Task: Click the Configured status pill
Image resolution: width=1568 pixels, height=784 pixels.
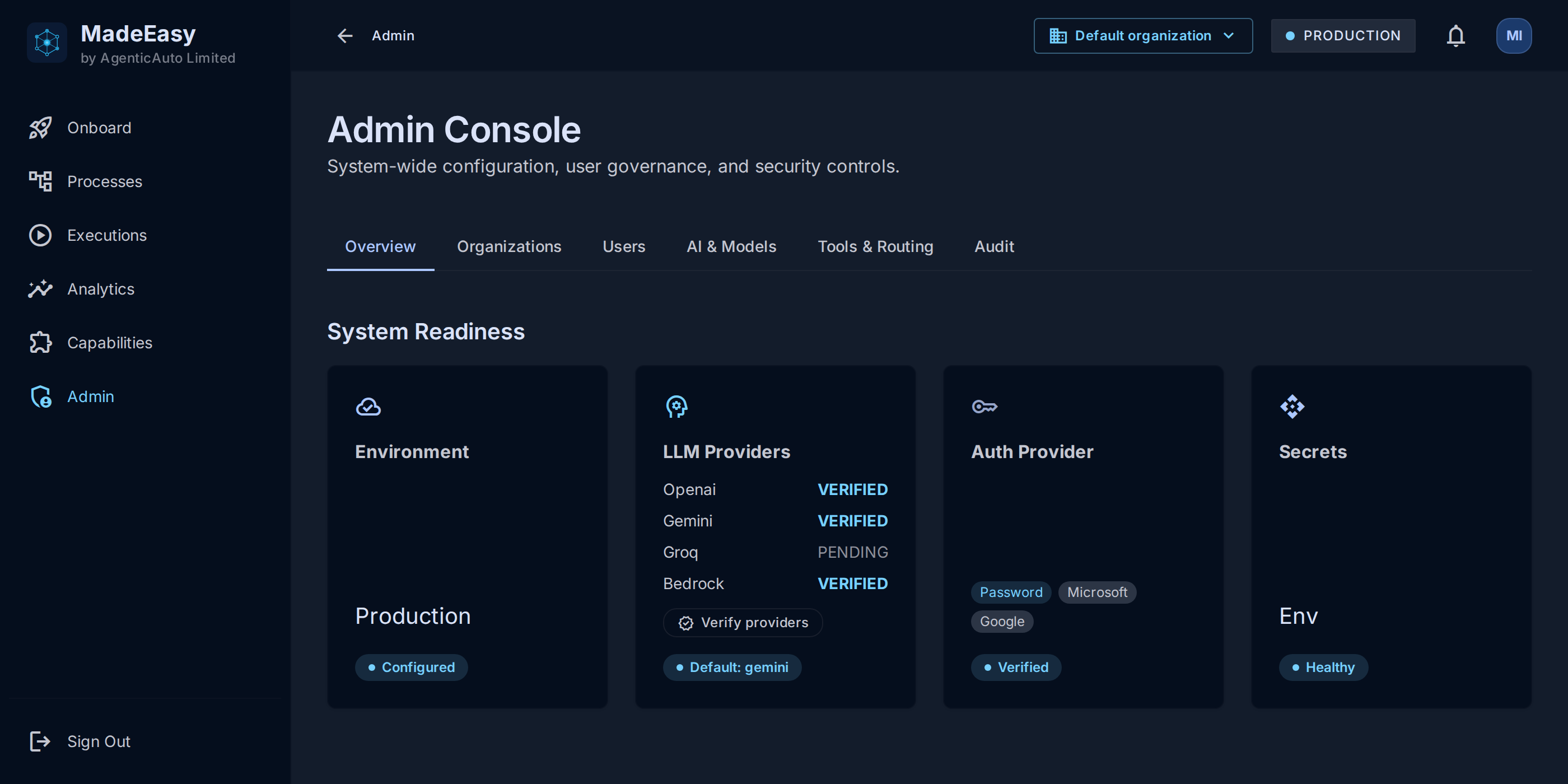Action: point(412,667)
